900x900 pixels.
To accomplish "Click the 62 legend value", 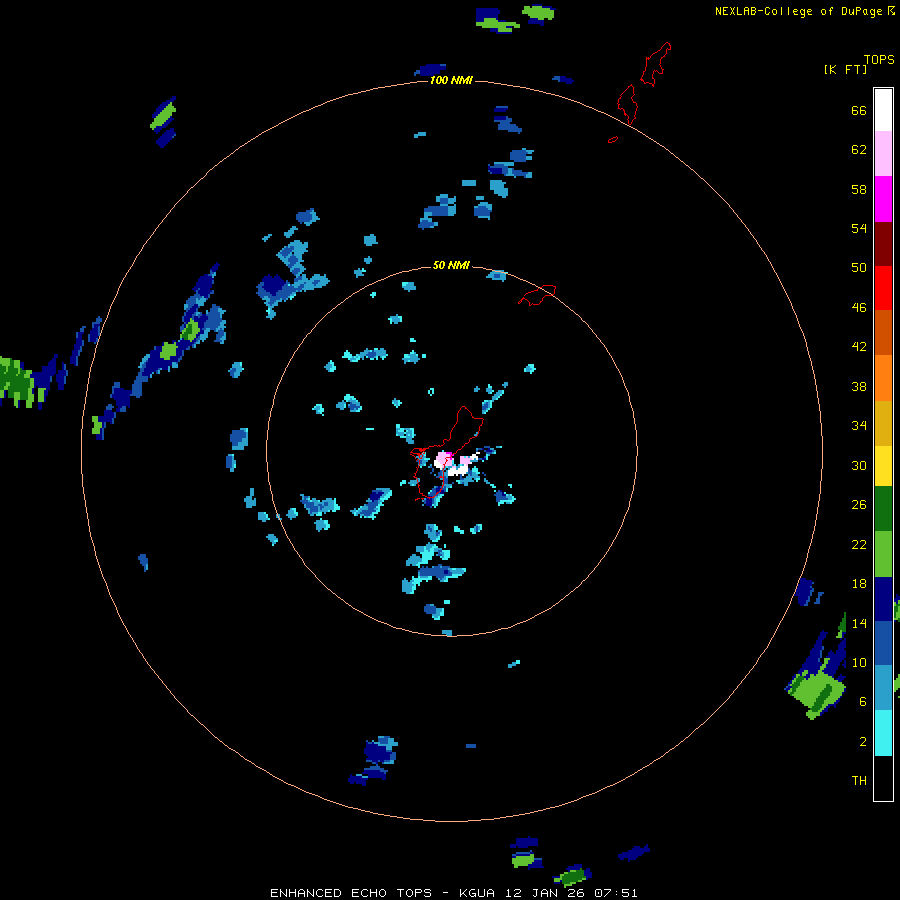I will pyautogui.click(x=859, y=150).
